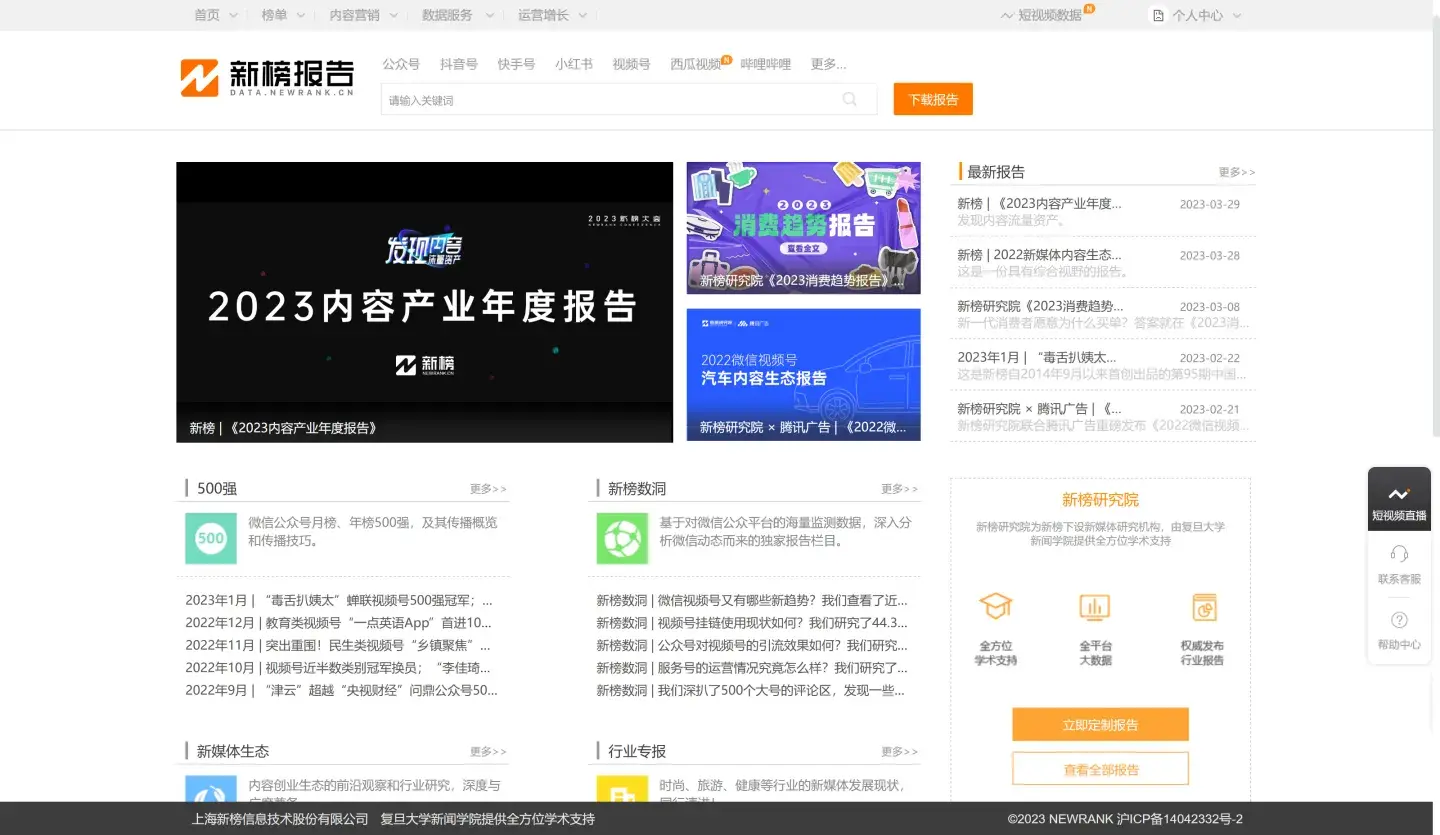The height and width of the screenshot is (835, 1440).
Task: Click the 下载报告 button
Action: (x=933, y=99)
